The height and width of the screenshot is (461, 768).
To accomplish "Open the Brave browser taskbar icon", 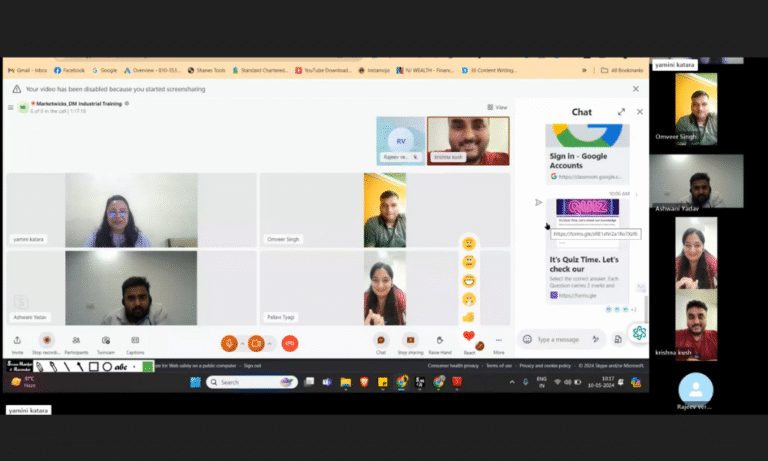I will click(x=364, y=382).
